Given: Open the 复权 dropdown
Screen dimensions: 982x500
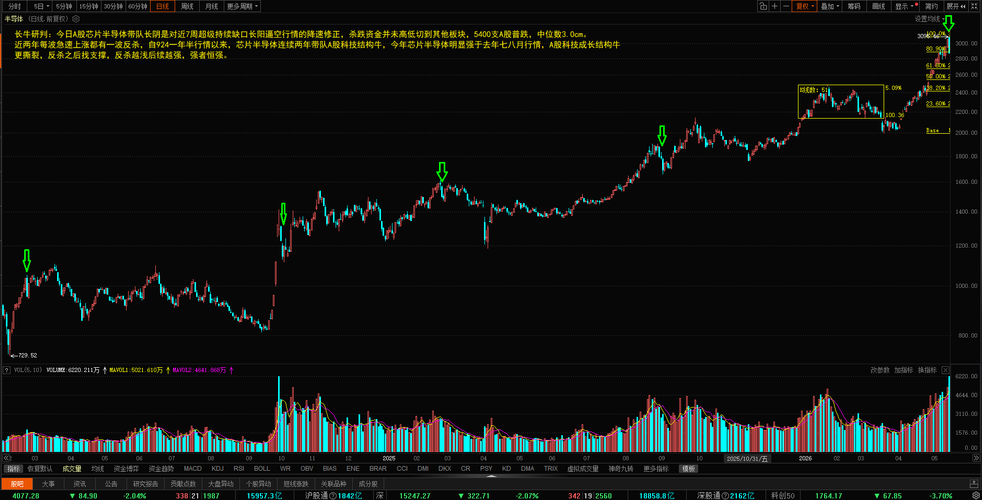Looking at the screenshot, I should [805, 6].
